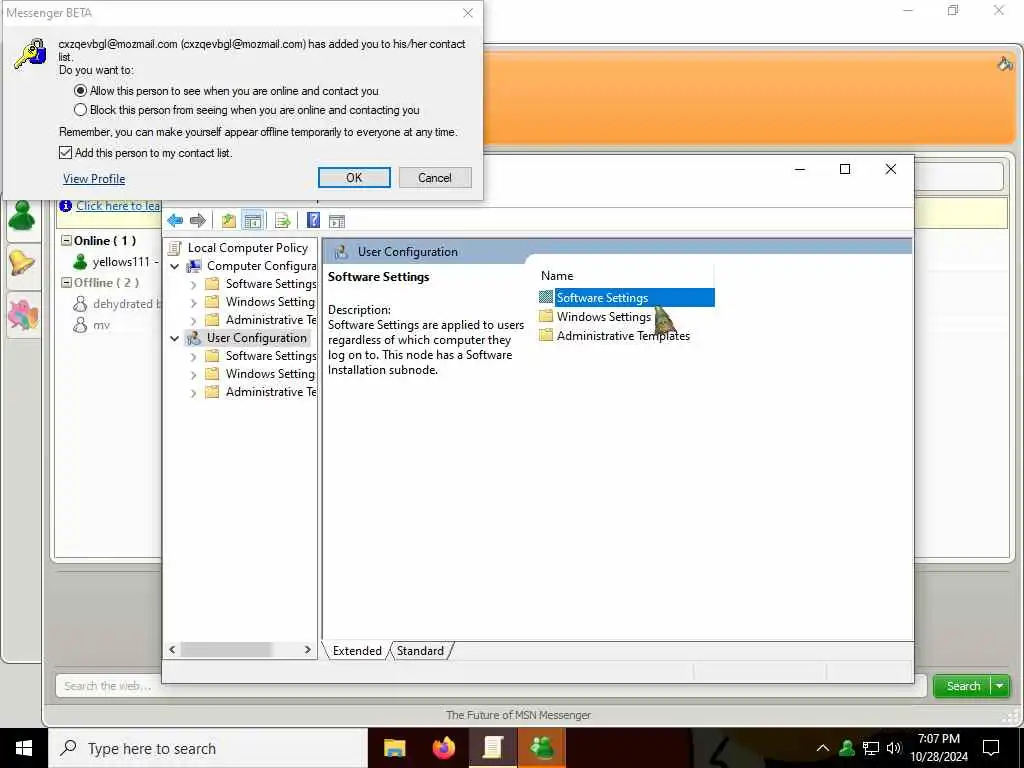Click the Computer Configuration node icon
Image resolution: width=1024 pixels, height=768 pixels.
click(x=194, y=266)
